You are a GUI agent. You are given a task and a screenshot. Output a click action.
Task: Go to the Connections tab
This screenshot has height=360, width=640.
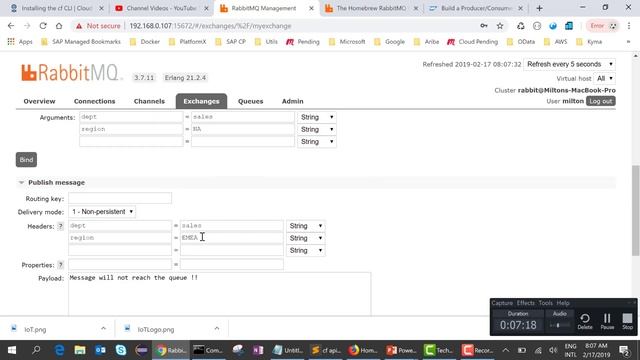pyautogui.click(x=94, y=101)
